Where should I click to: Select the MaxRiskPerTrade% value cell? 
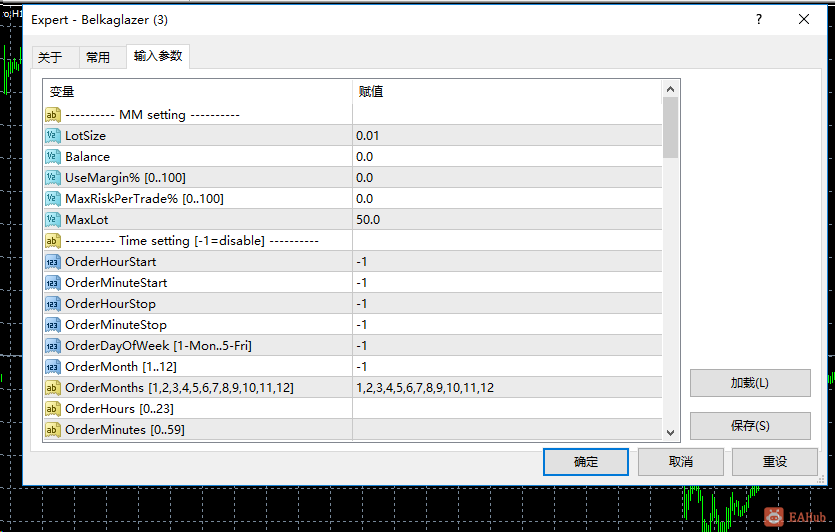(x=507, y=199)
